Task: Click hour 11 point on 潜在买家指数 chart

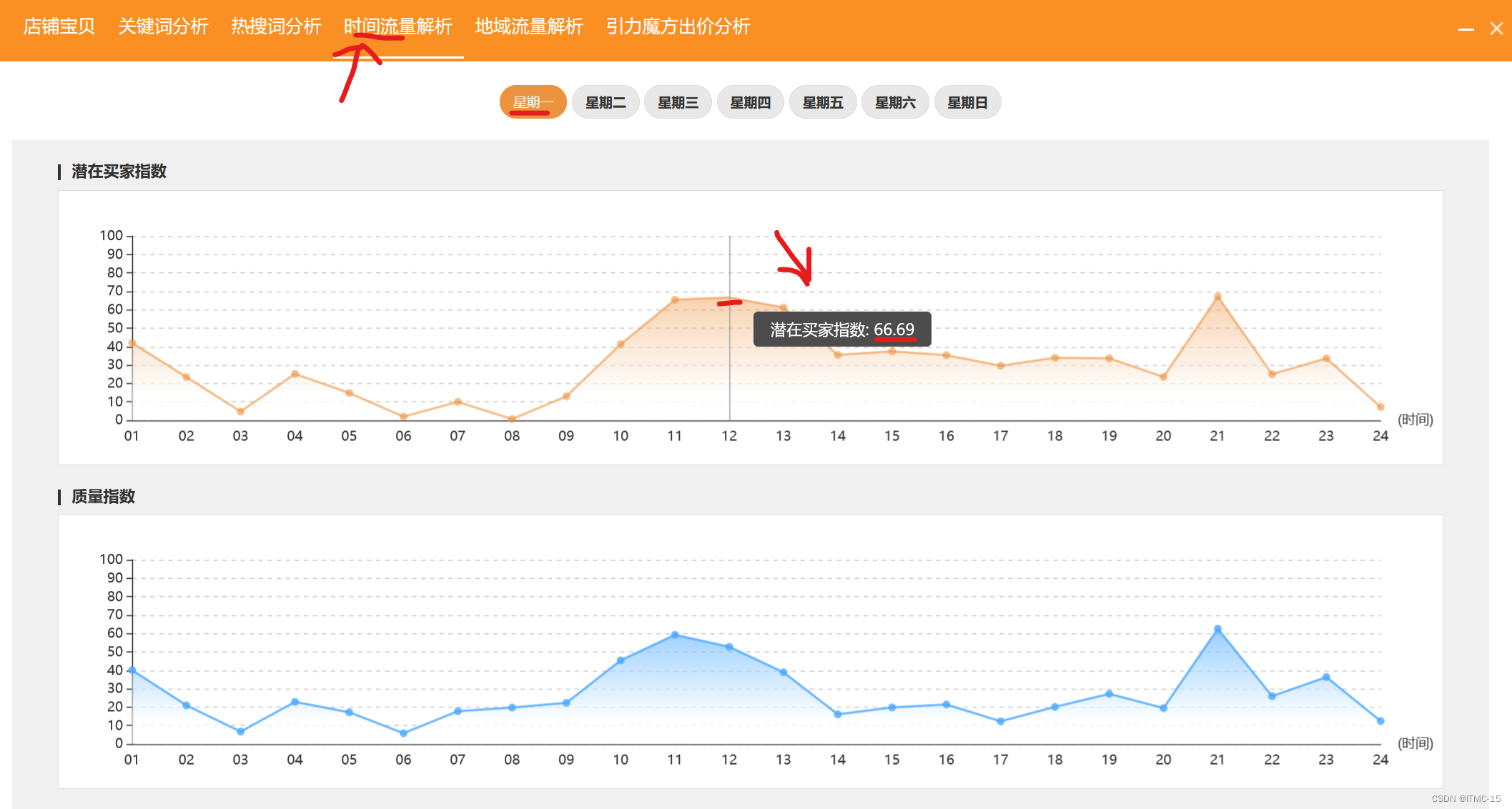Action: point(675,300)
